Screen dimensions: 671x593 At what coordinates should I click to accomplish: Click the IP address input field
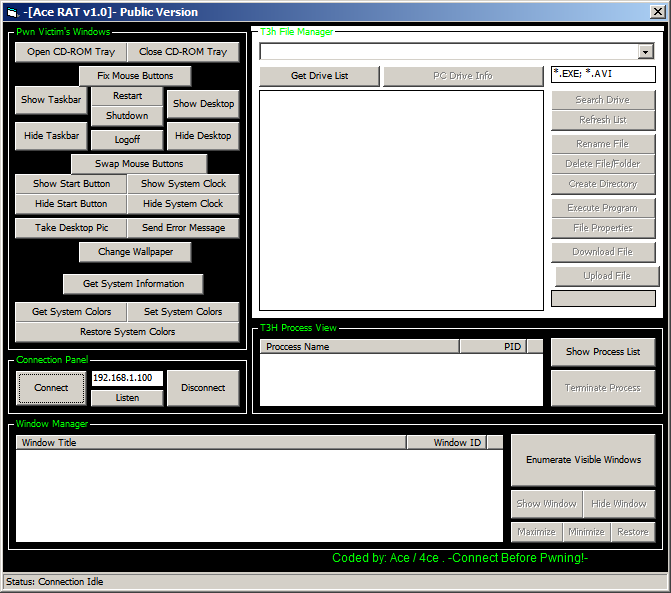click(127, 379)
